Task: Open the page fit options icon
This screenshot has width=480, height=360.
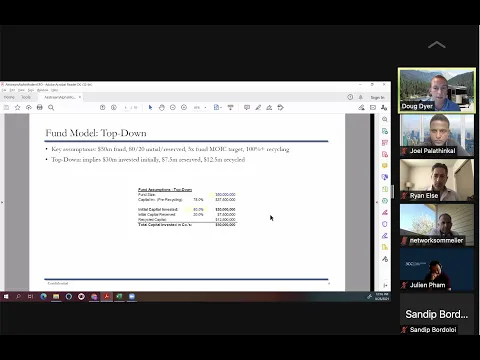Action: click(x=217, y=107)
